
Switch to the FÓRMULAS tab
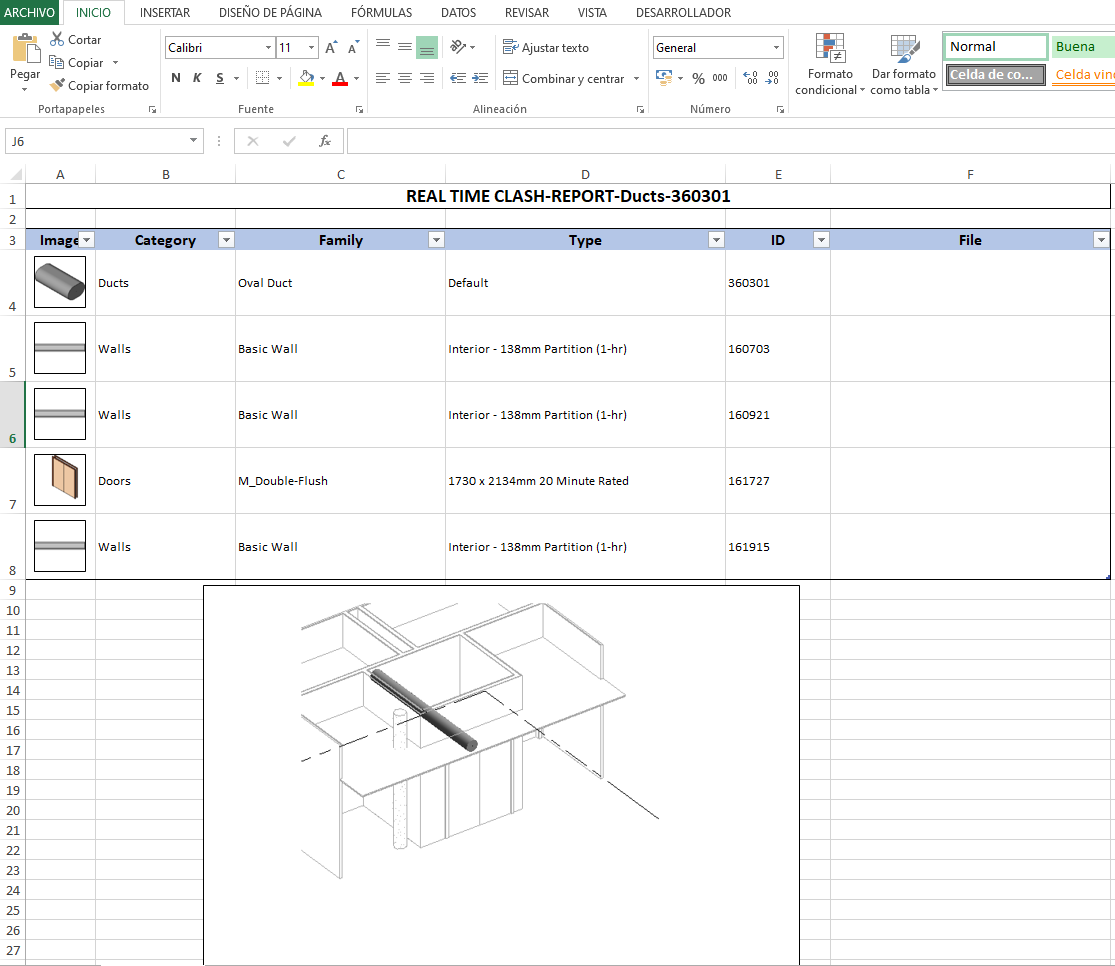[381, 12]
